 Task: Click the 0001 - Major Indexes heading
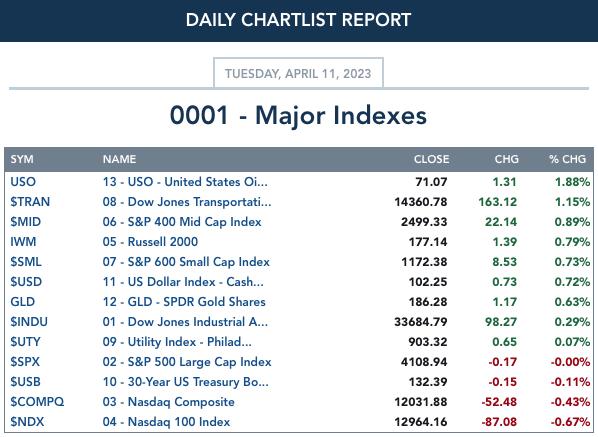pyautogui.click(x=298, y=115)
